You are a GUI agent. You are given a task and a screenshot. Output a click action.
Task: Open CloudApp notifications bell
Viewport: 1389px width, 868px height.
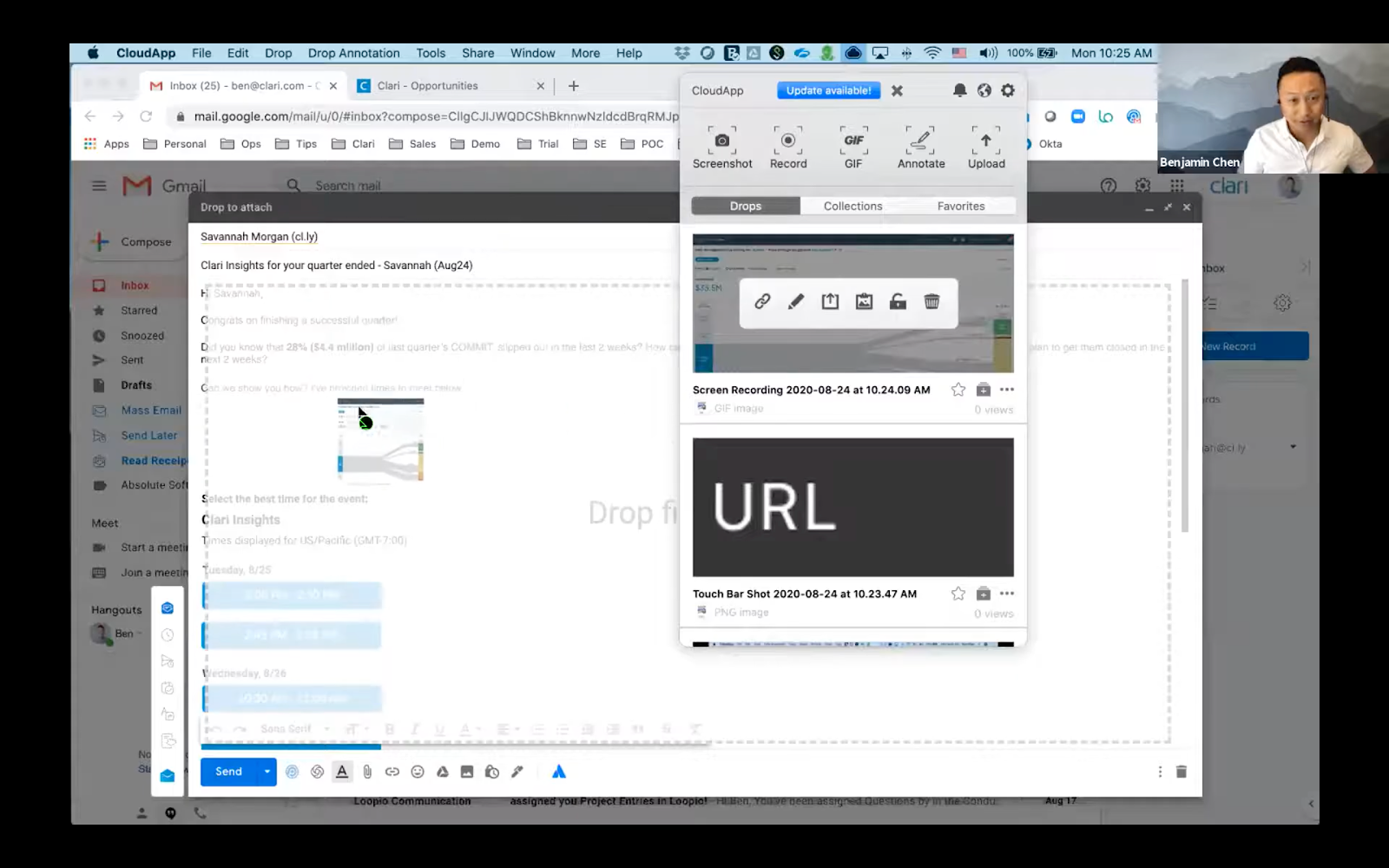tap(959, 90)
